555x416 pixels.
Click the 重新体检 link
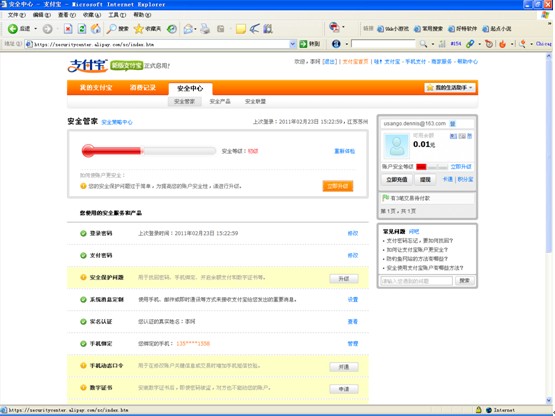tap(344, 151)
